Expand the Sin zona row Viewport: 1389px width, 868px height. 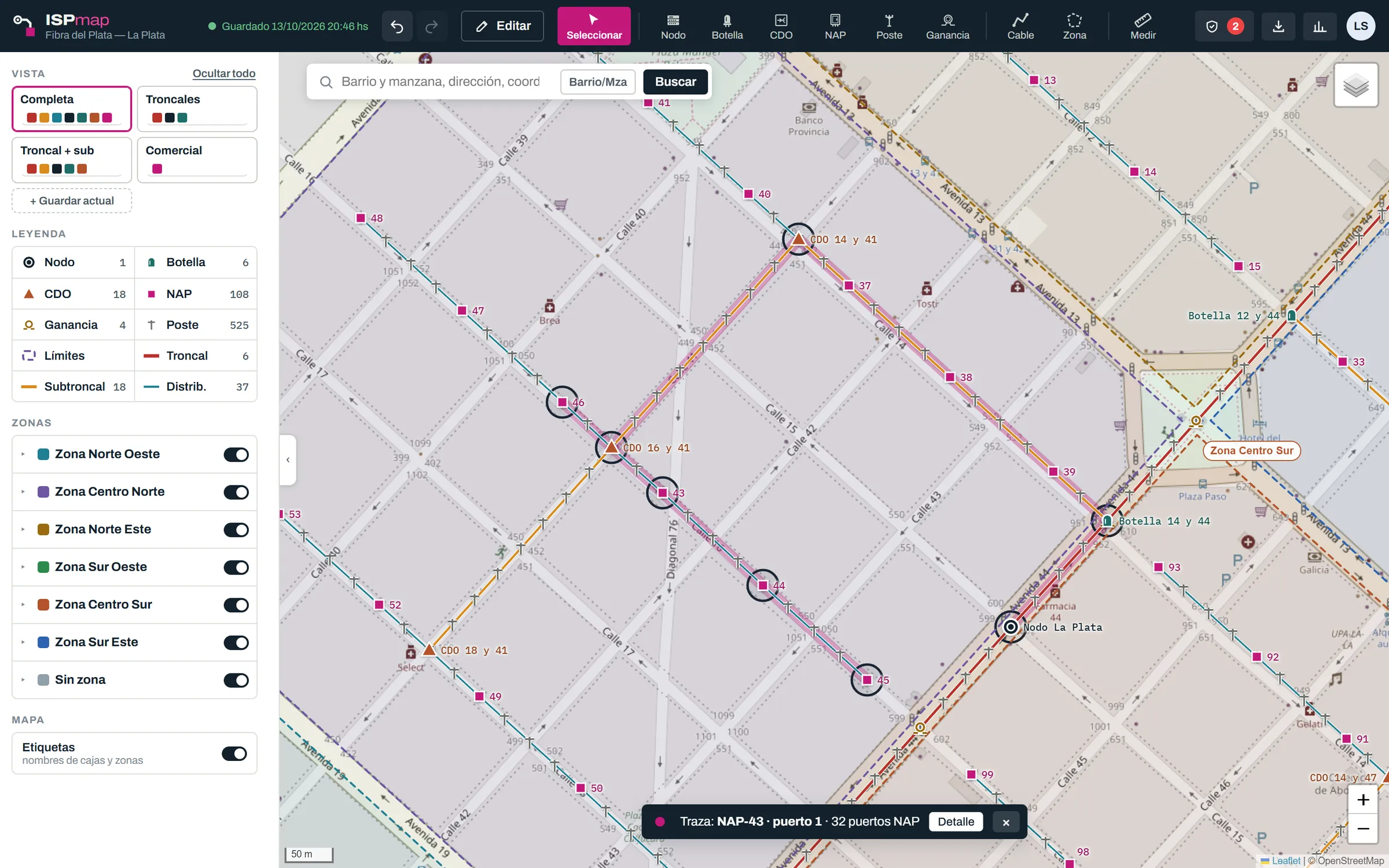(x=23, y=680)
